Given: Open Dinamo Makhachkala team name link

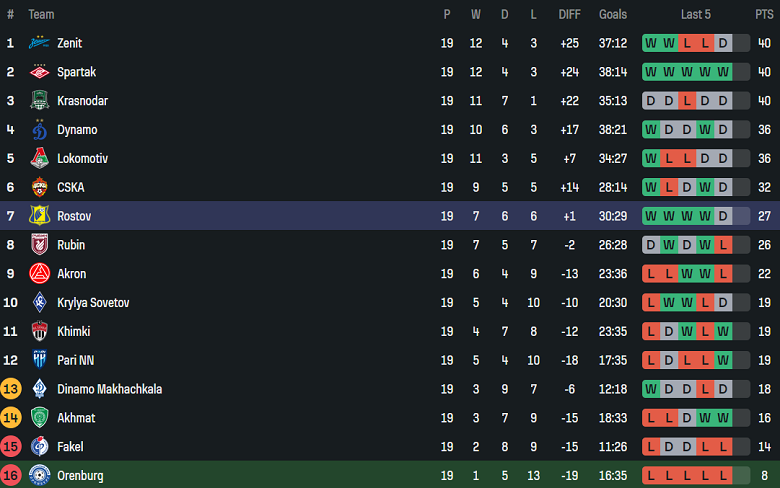Looking at the screenshot, I should point(109,389).
